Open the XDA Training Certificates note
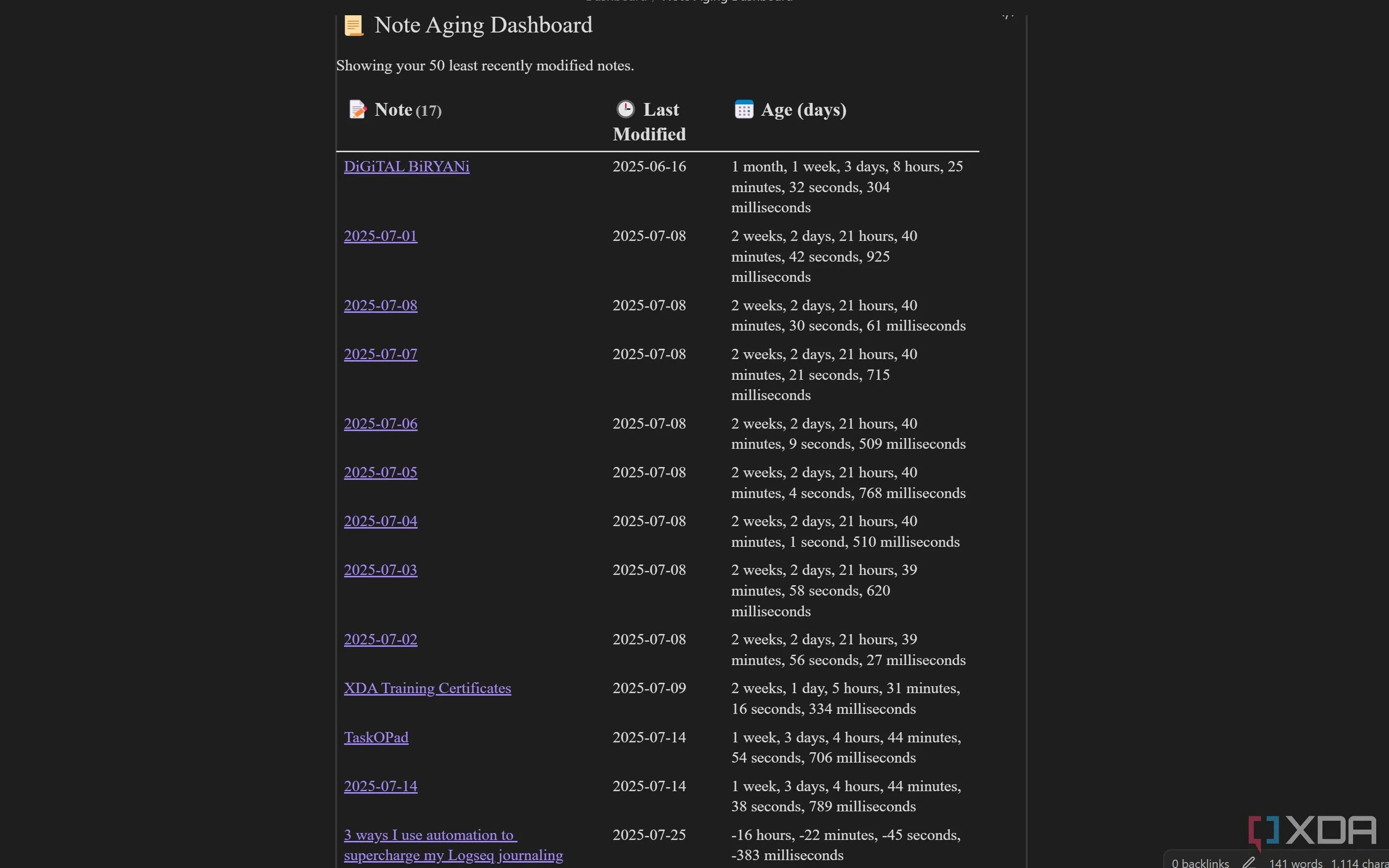 (x=427, y=688)
